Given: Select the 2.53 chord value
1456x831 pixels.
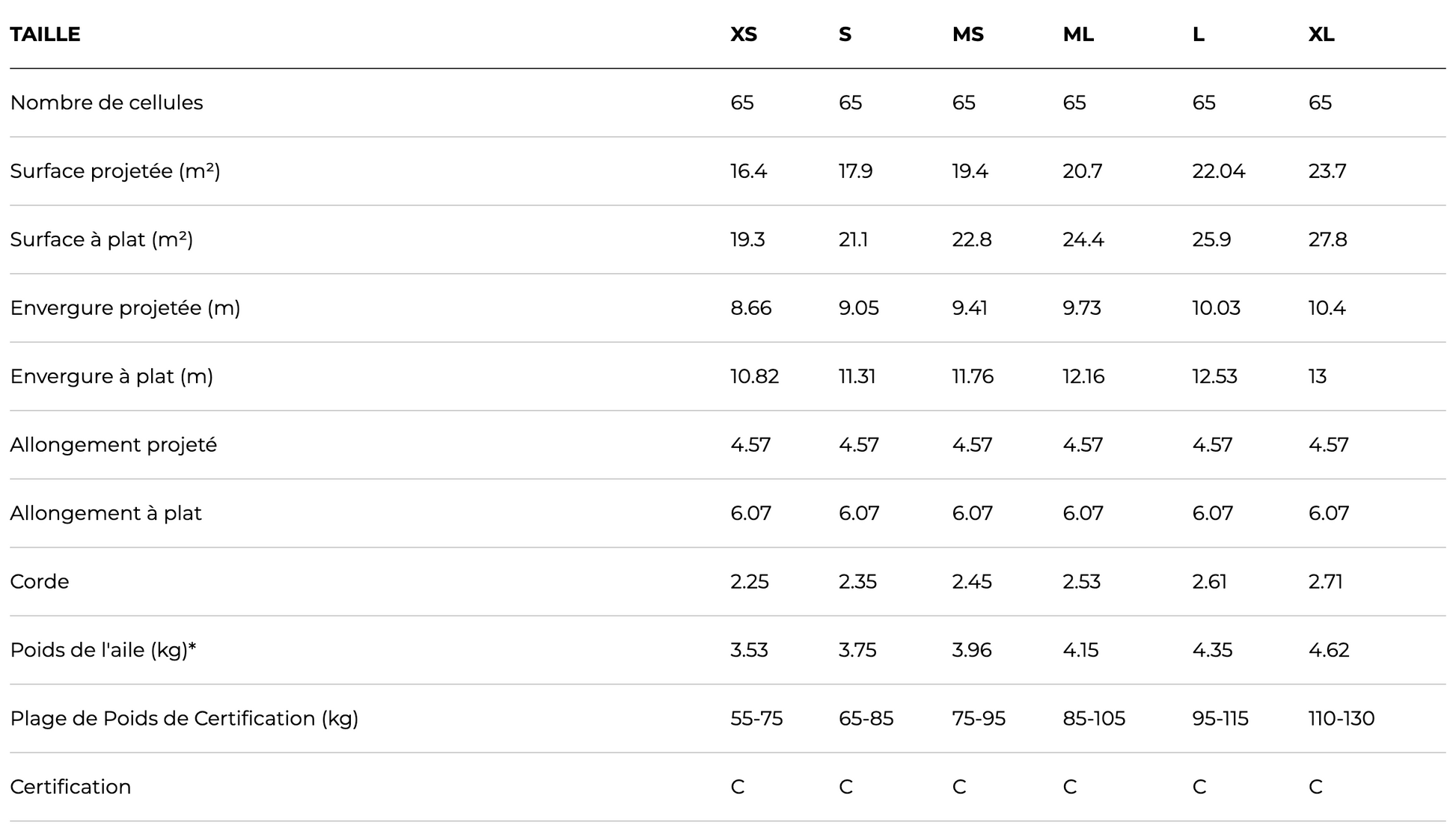Looking at the screenshot, I should (1081, 582).
